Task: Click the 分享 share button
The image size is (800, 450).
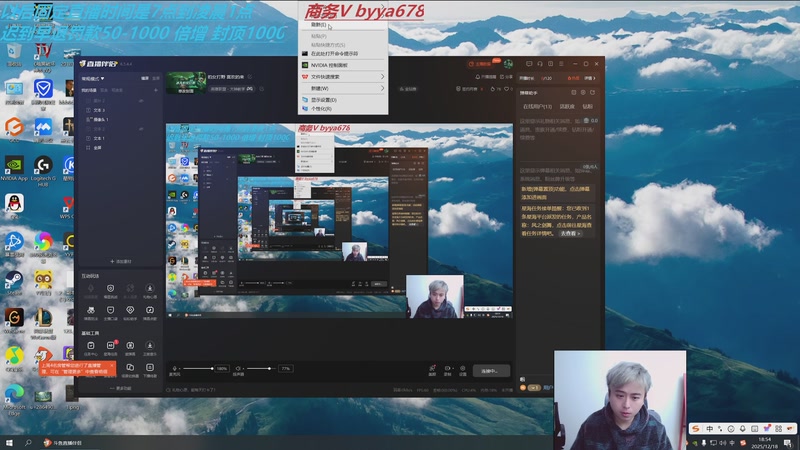Action: 506,77
